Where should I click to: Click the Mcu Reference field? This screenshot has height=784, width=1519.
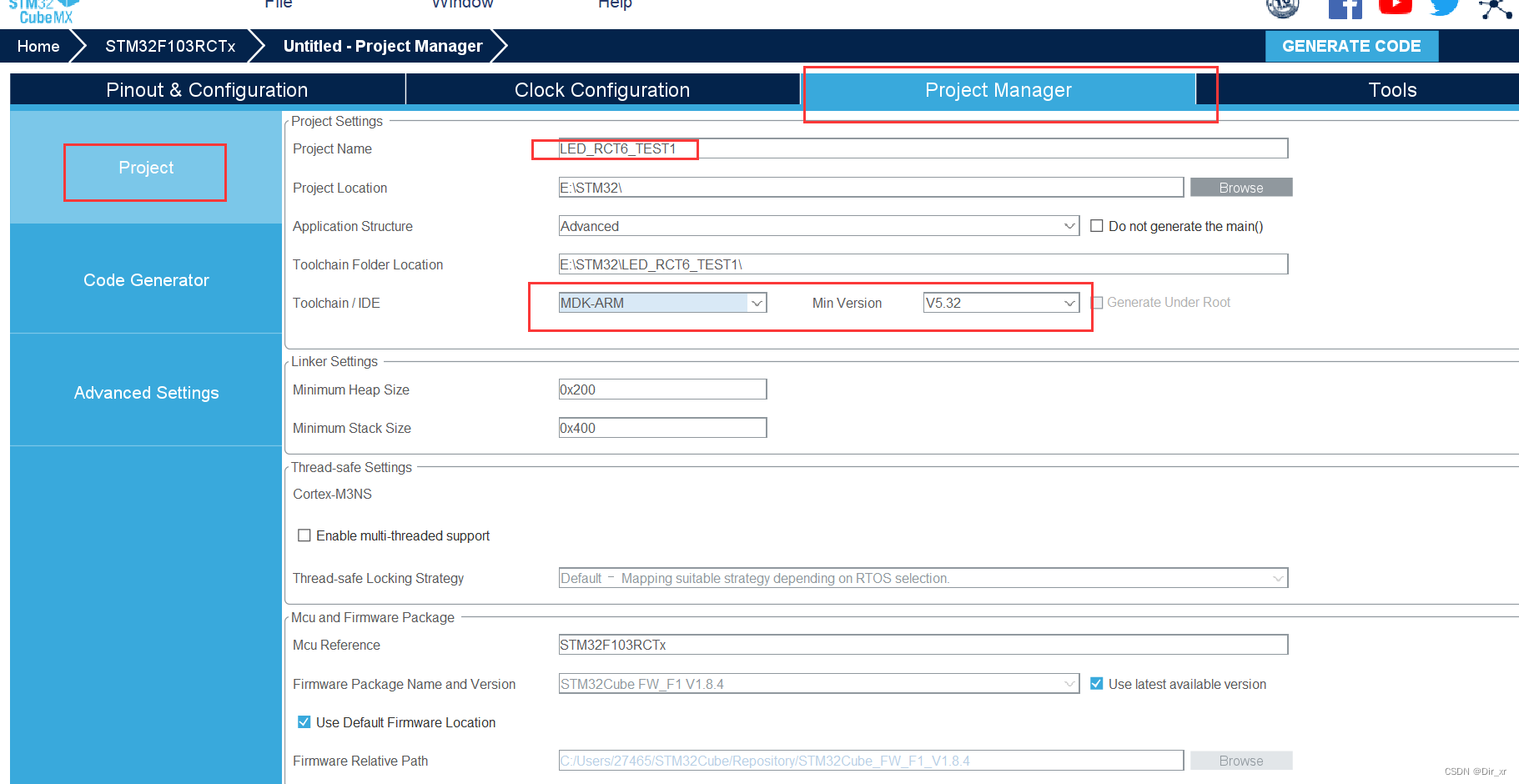tap(923, 645)
